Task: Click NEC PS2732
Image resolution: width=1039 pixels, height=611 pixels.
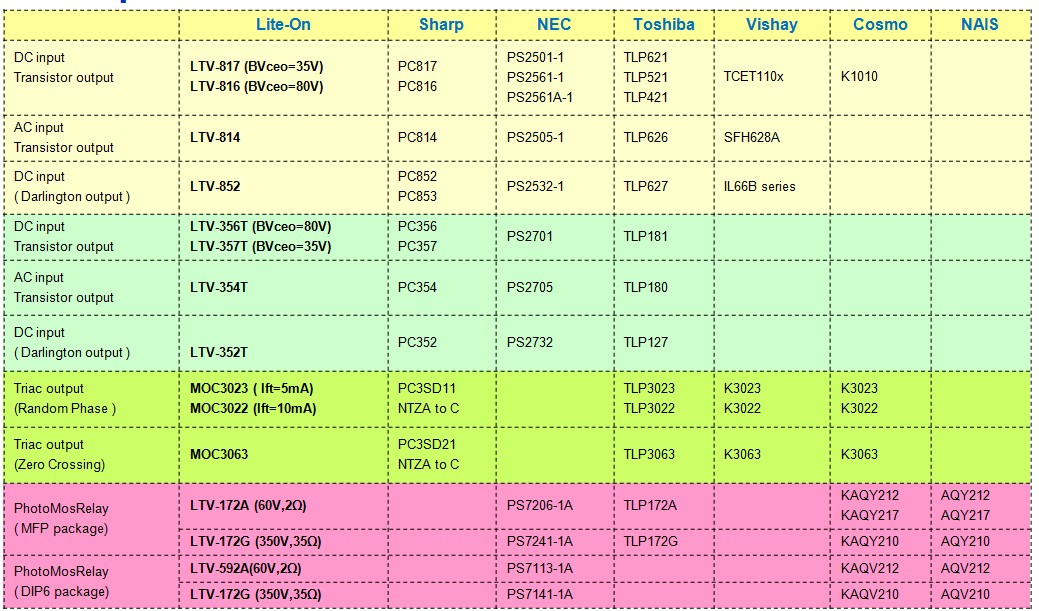Action: coord(529,342)
